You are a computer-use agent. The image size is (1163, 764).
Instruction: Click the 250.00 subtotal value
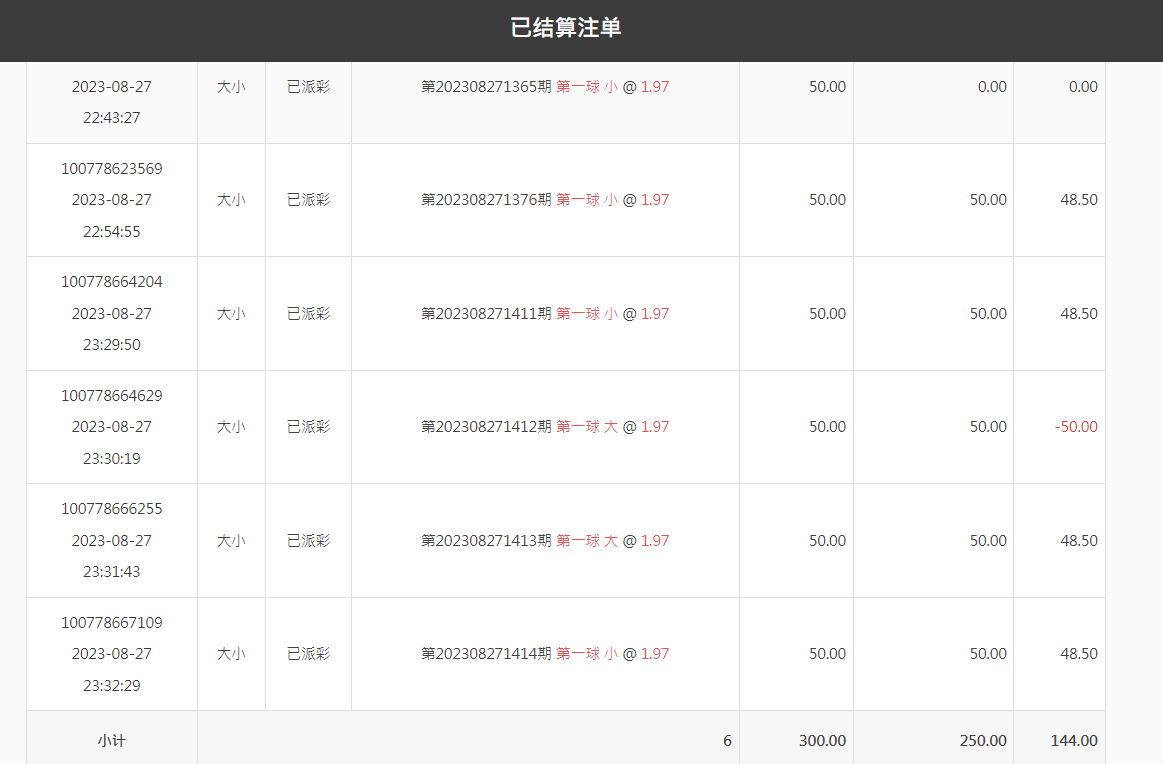tap(982, 741)
